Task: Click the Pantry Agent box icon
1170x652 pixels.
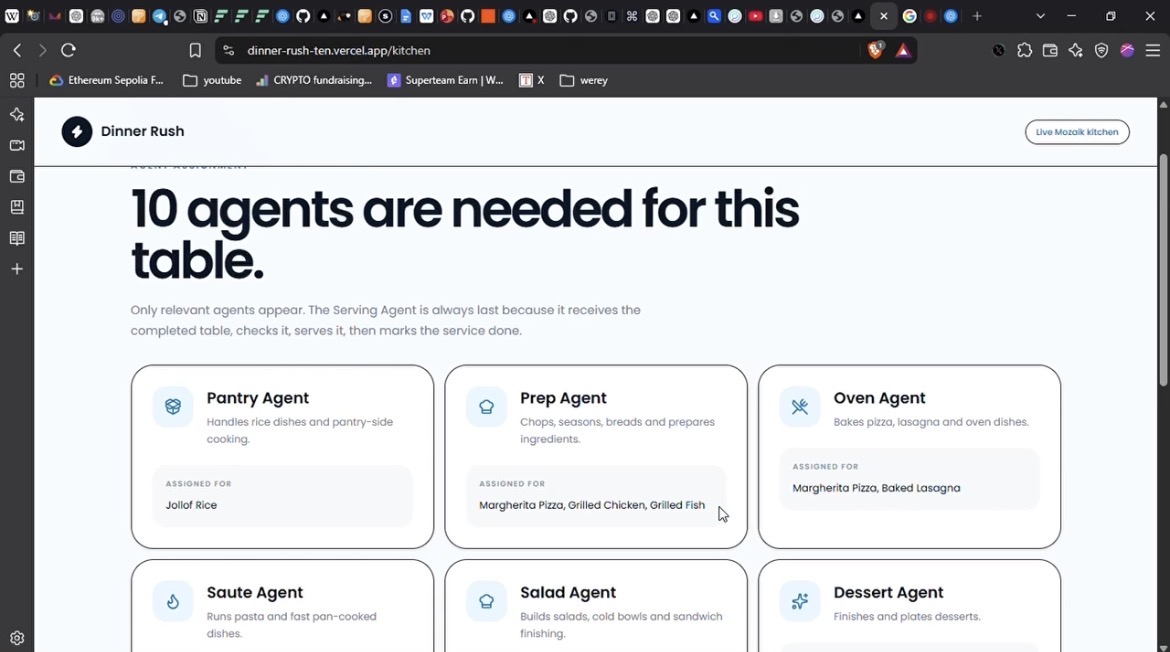Action: 173,407
